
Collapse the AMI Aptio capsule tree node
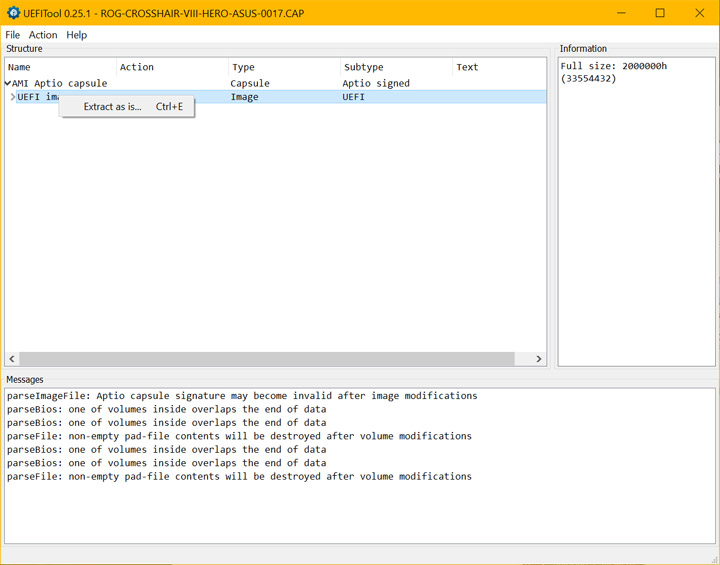(x=8, y=83)
